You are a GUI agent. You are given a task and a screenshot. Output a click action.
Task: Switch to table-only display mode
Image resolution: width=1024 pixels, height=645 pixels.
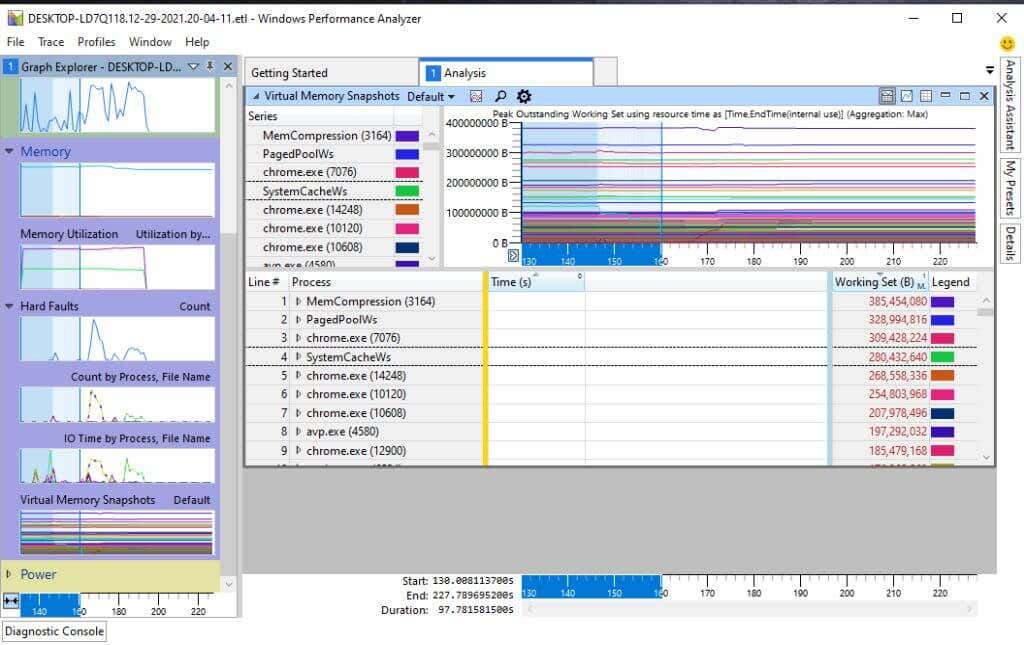tap(925, 96)
